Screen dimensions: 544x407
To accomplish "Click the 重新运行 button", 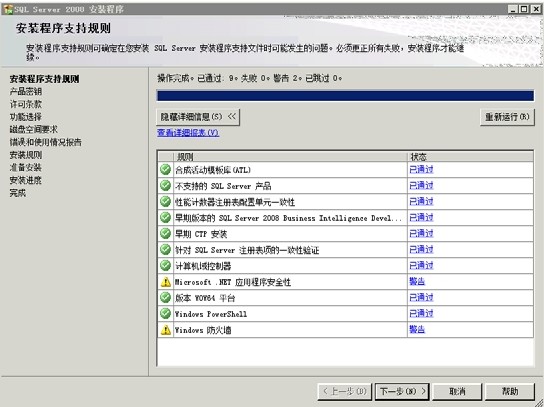I will 507,117.
